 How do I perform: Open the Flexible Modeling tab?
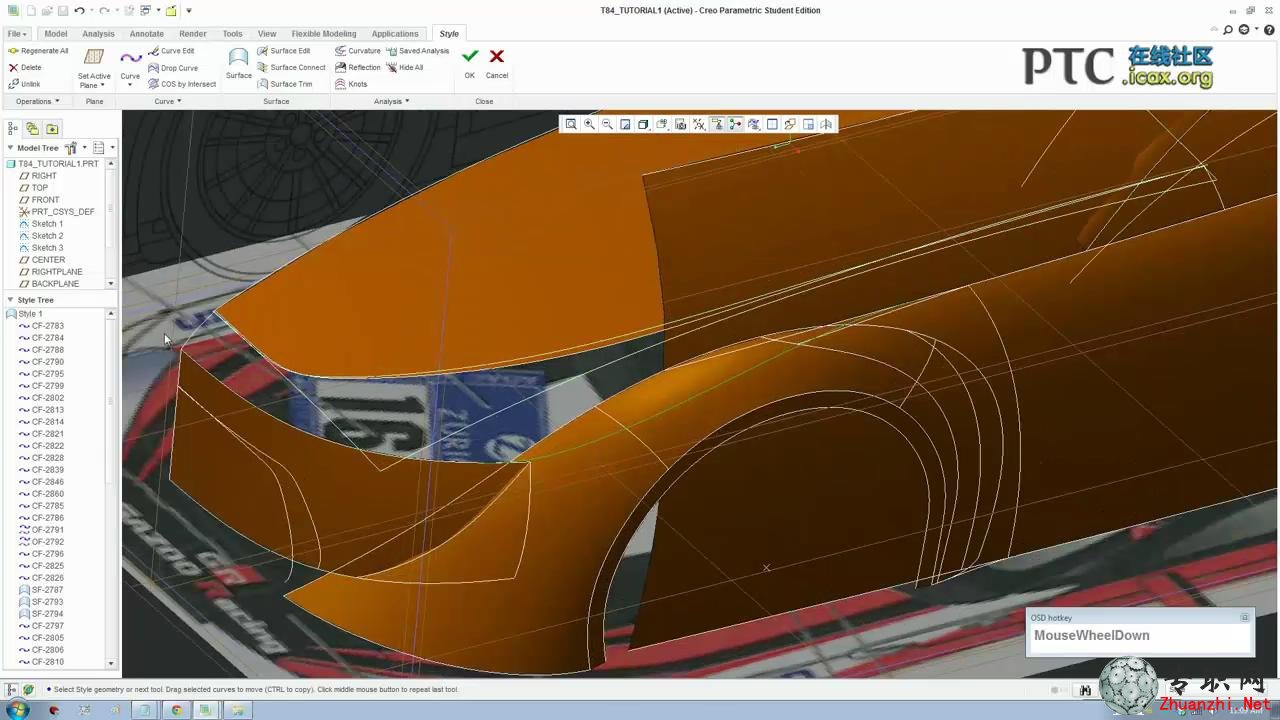pos(323,33)
